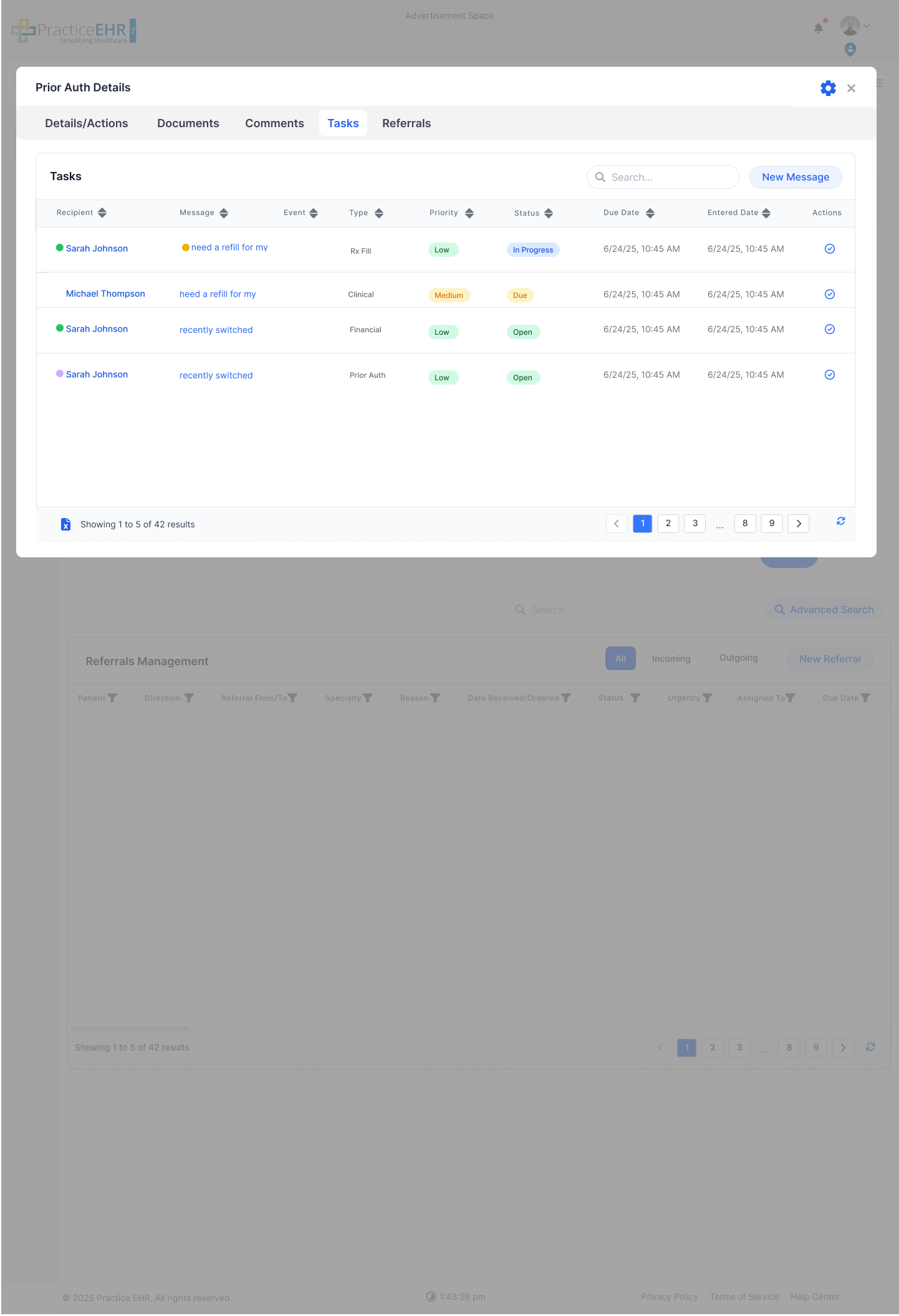The image size is (899, 1316).
Task: Sort tasks by Recipient column
Action: click(102, 213)
